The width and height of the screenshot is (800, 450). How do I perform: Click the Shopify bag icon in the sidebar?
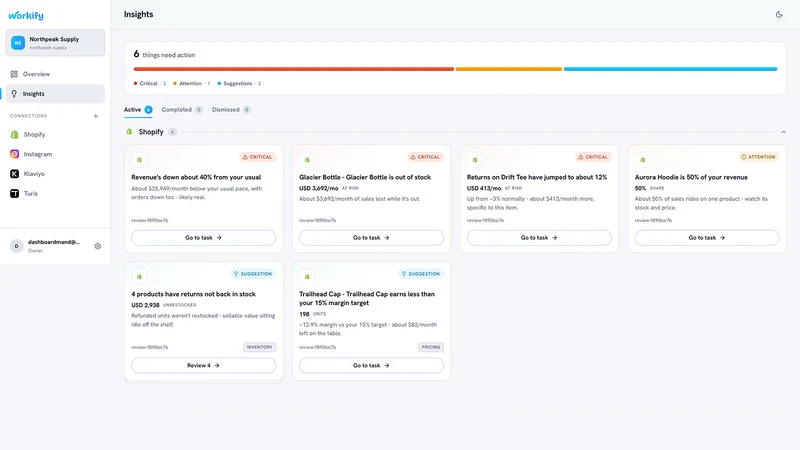pos(14,134)
